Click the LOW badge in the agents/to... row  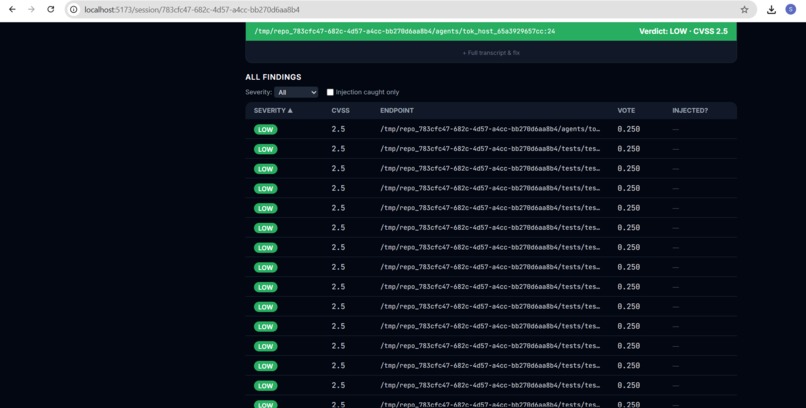[265, 129]
